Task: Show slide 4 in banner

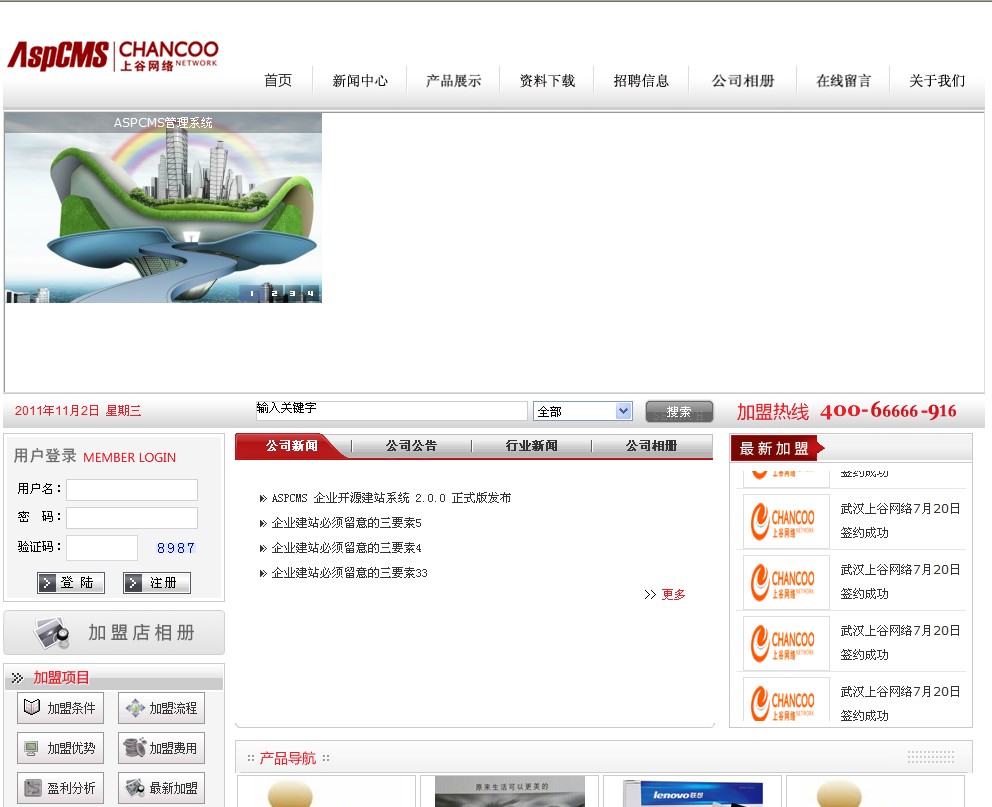Action: [310, 293]
